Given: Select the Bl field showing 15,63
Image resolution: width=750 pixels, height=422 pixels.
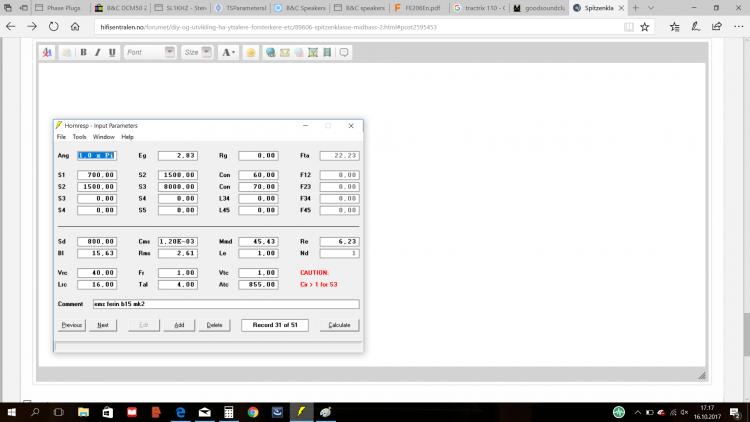Looking at the screenshot, I should tap(97, 253).
